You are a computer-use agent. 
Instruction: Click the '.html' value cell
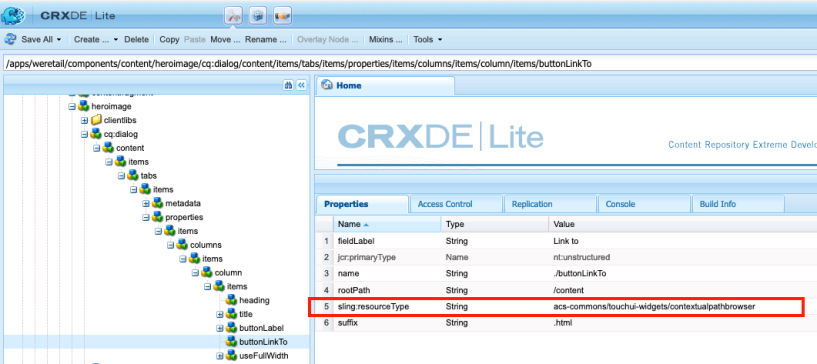[x=562, y=323]
